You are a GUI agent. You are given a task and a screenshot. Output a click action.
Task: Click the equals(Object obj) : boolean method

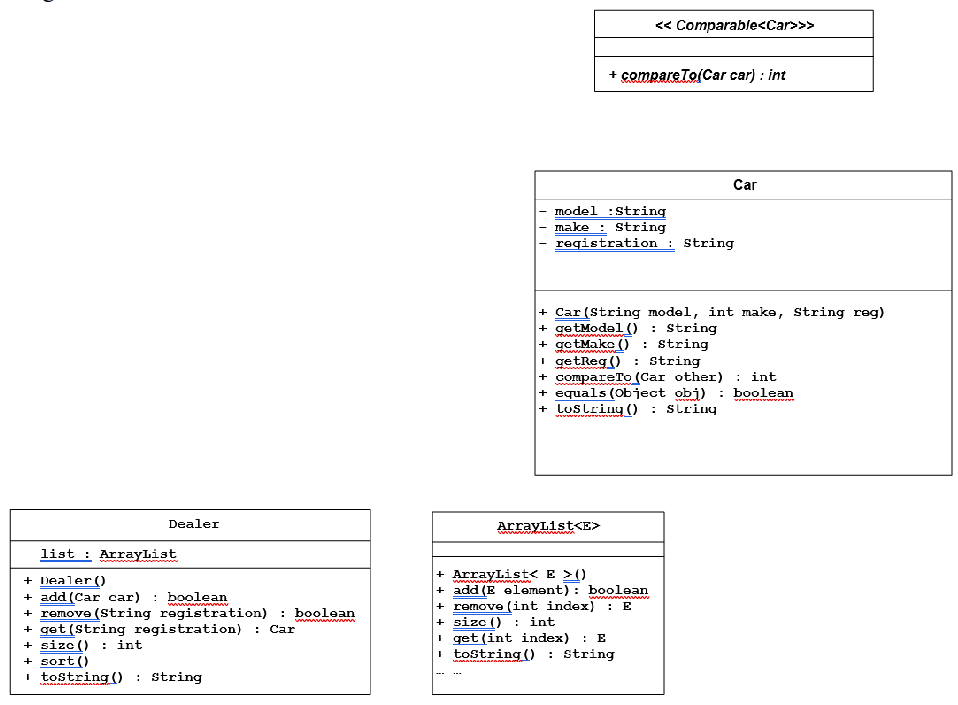point(667,393)
